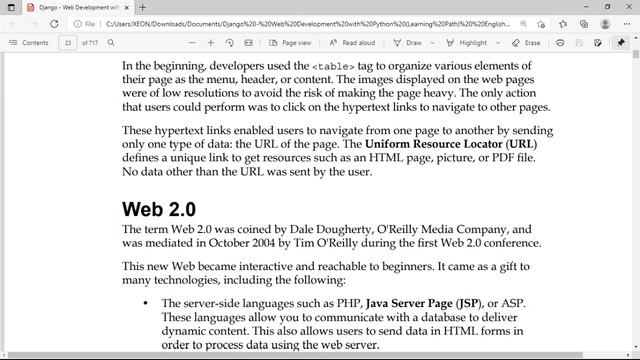Click the scroll down arrow
The height and width of the screenshot is (360, 640).
tap(636, 347)
